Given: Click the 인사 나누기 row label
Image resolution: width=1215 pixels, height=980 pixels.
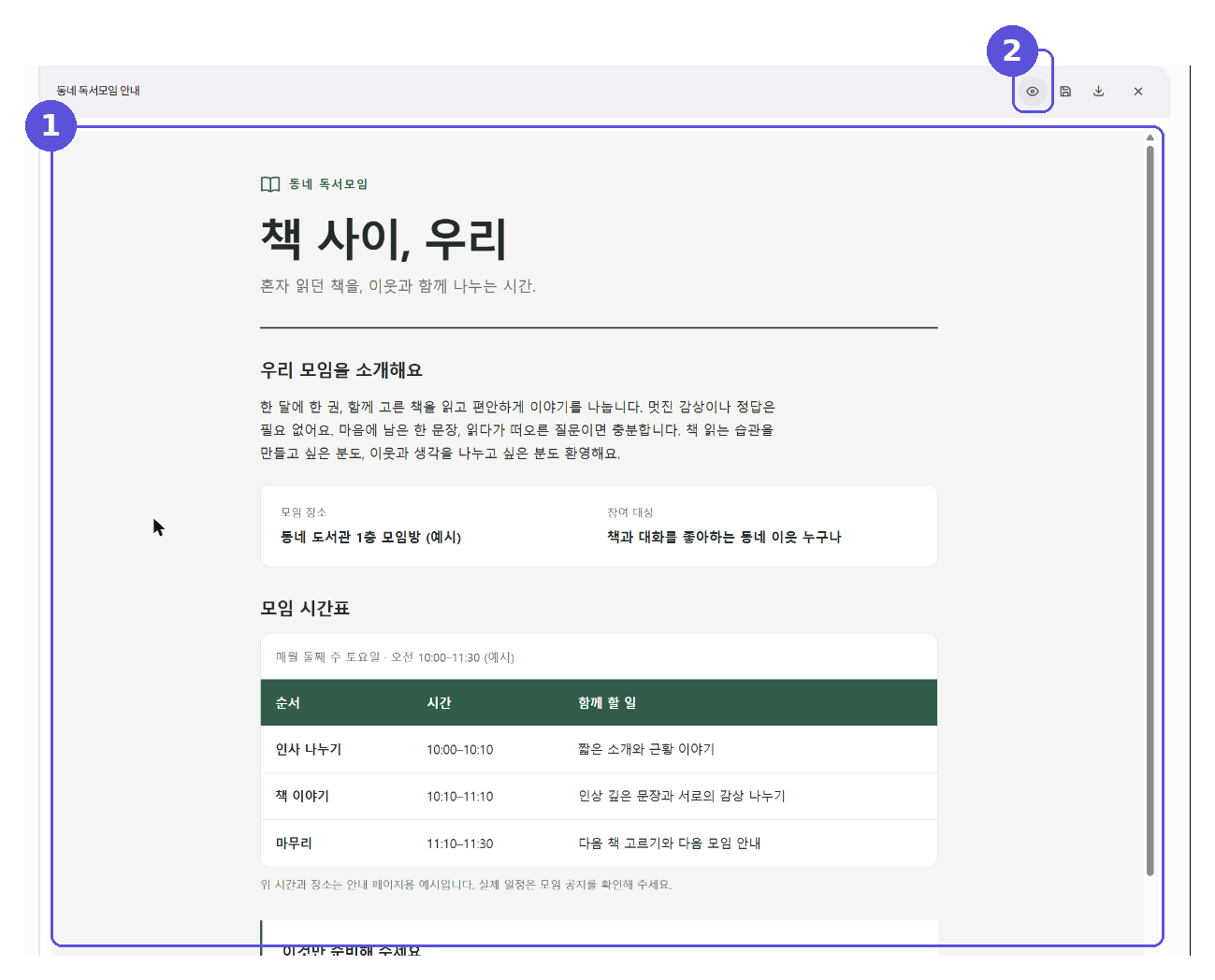Looking at the screenshot, I should (x=309, y=750).
